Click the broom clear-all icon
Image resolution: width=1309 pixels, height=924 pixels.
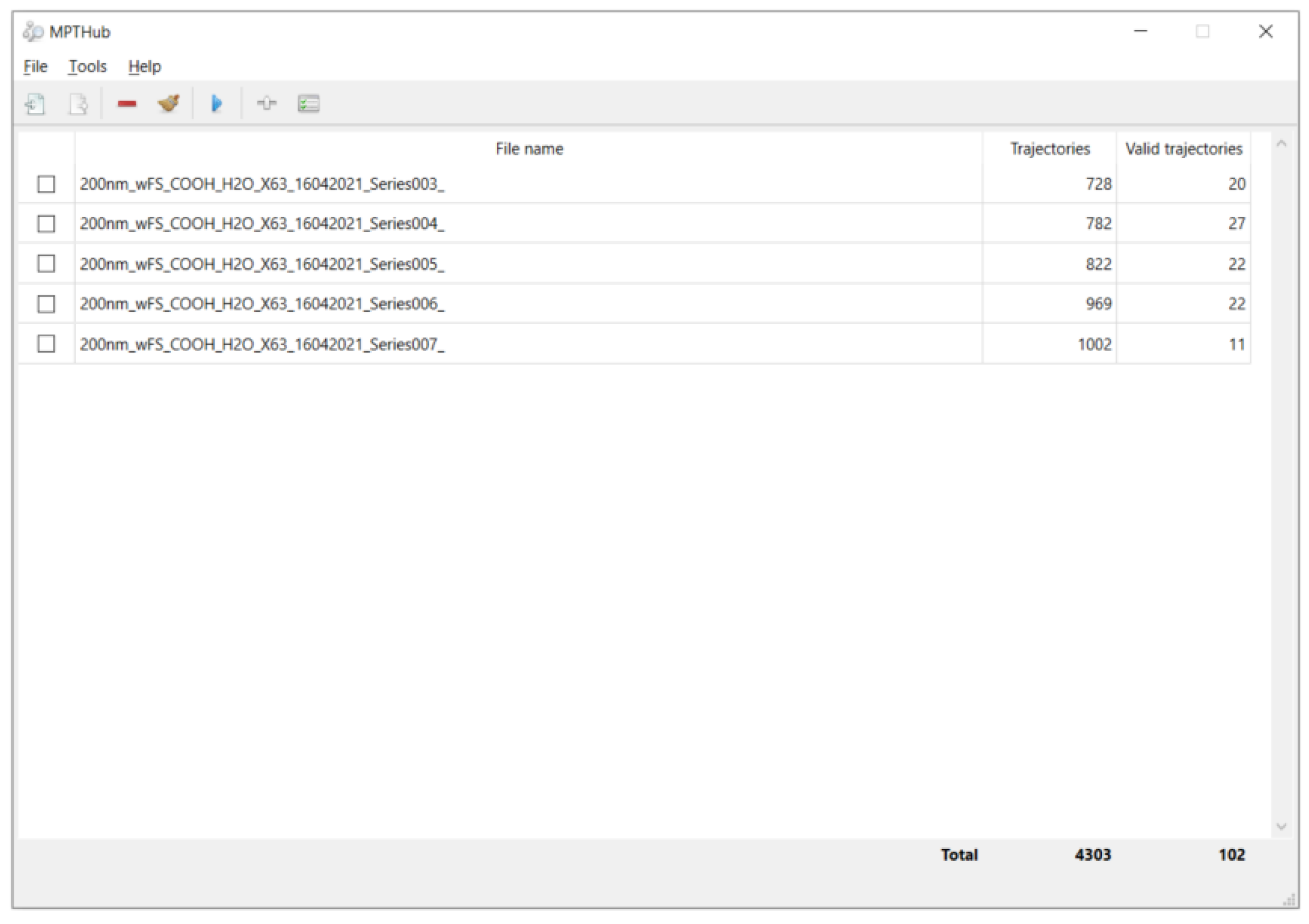pos(169,103)
